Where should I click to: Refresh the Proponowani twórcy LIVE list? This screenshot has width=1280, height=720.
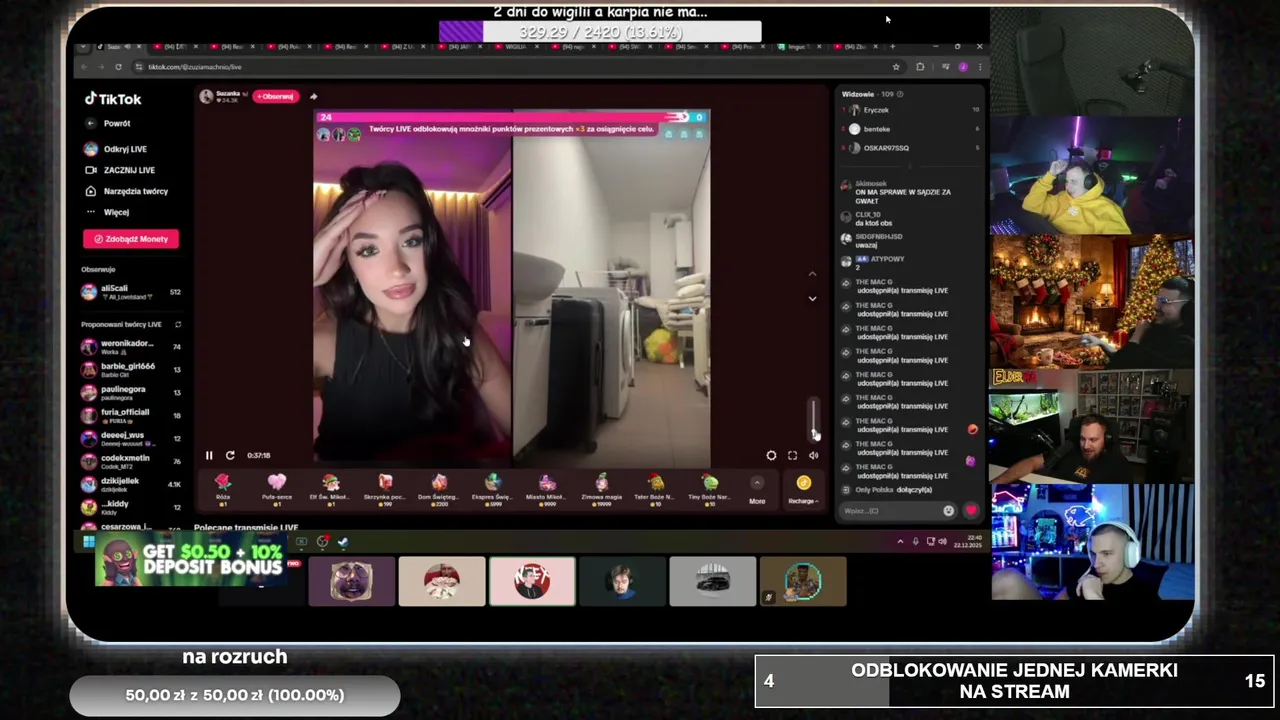click(178, 324)
